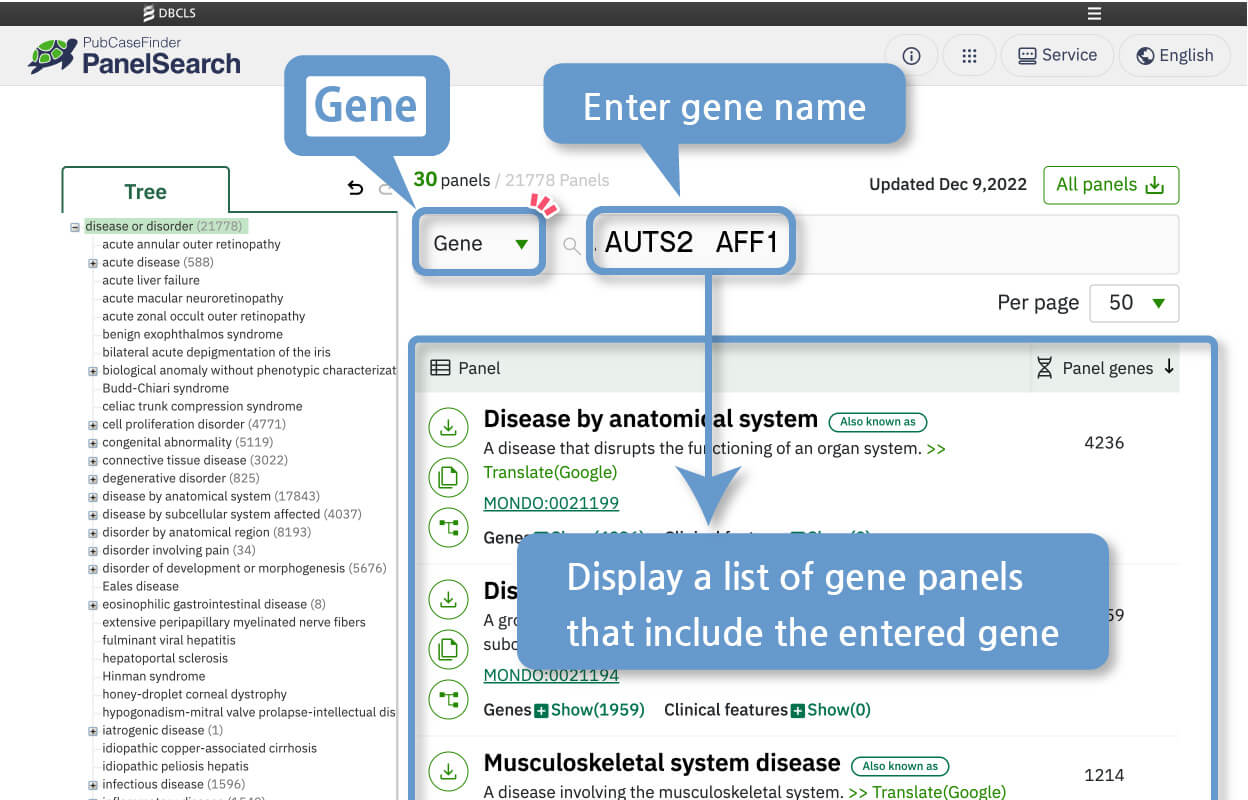The height and width of the screenshot is (800, 1248).
Task: Expand biological anomaly without phenotypic characterization node
Action: click(x=93, y=371)
